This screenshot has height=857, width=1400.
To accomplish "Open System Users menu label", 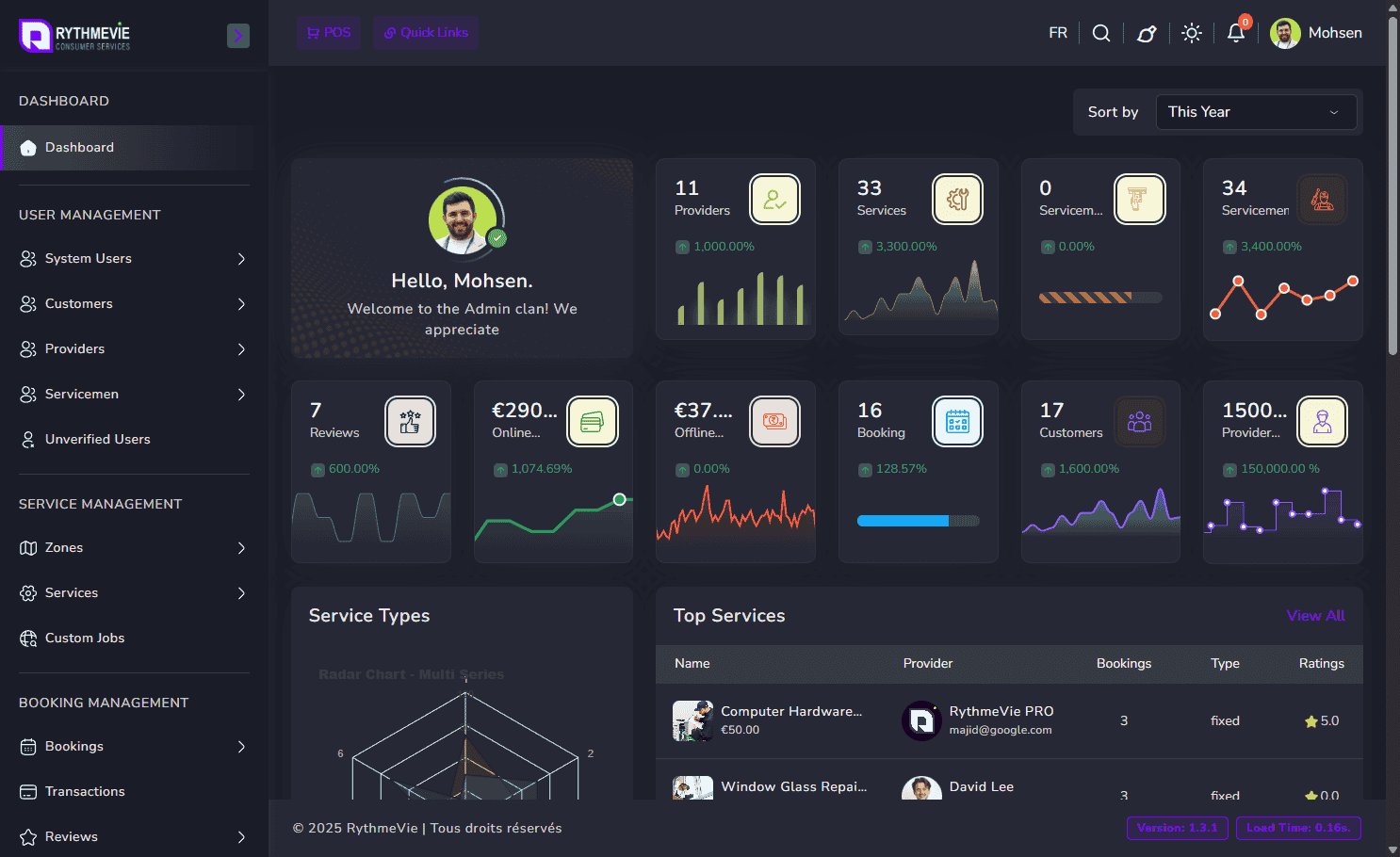I will [89, 259].
